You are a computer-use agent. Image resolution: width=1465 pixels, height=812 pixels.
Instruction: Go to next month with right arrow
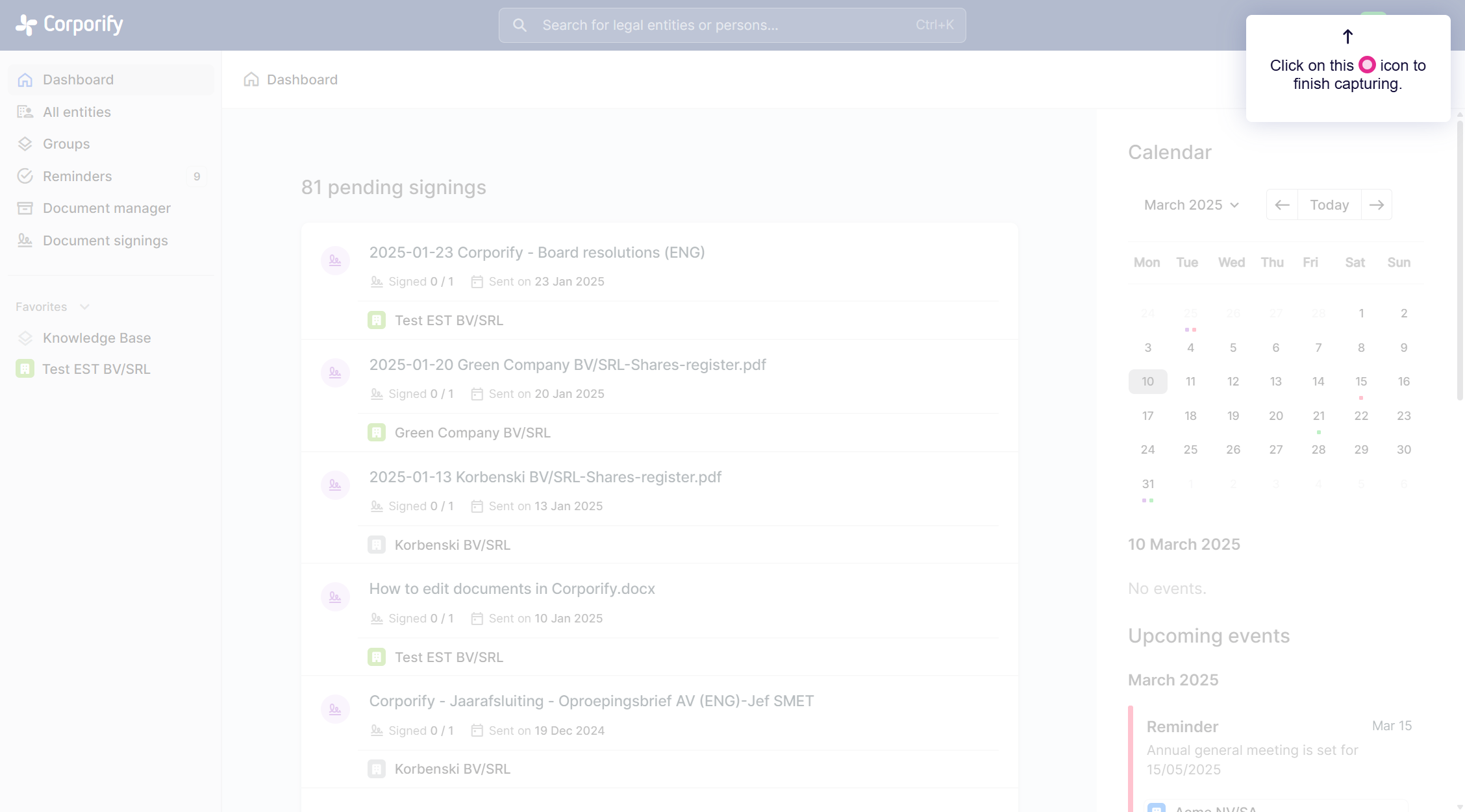1376,205
